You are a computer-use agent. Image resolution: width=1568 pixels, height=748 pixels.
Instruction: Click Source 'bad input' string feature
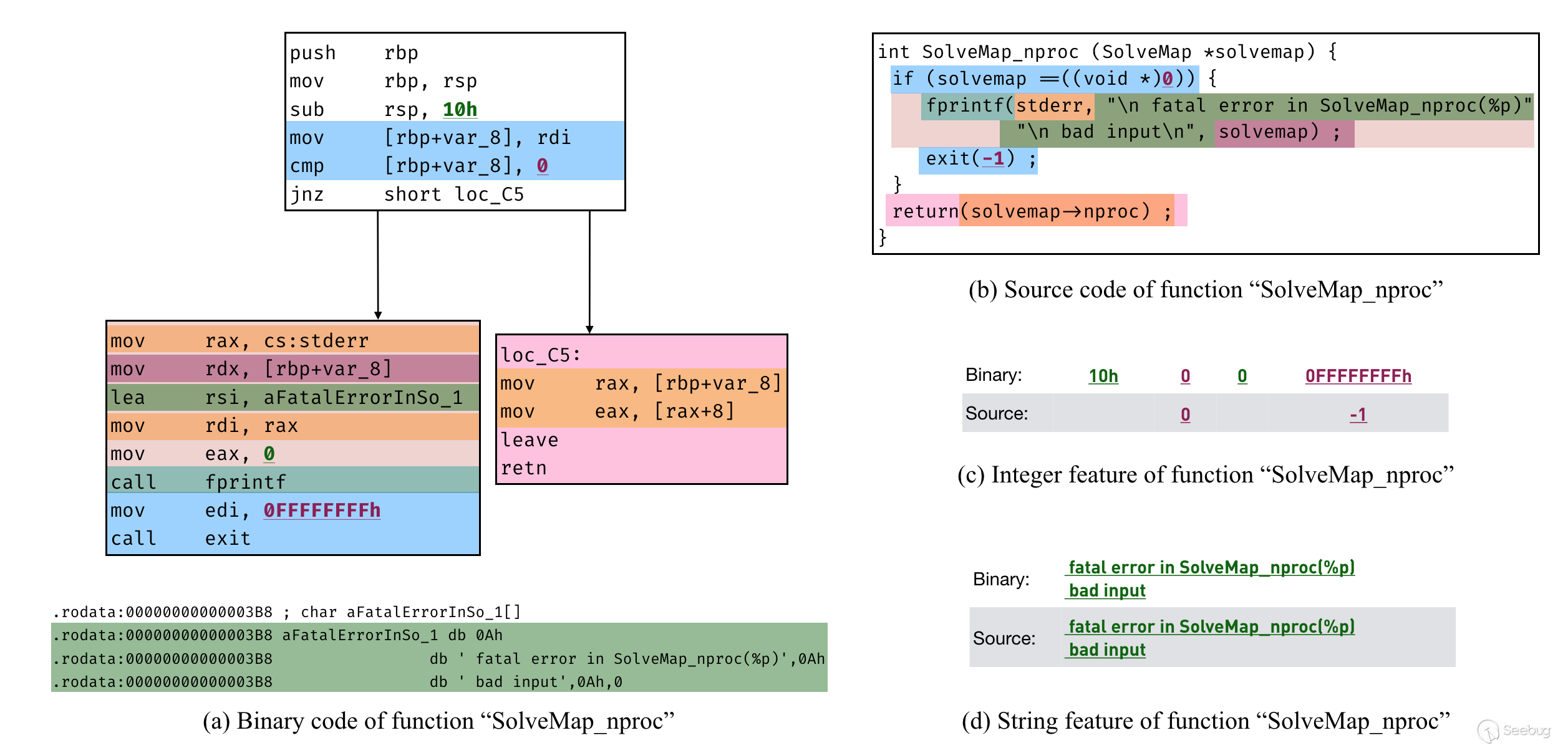pos(1107,650)
